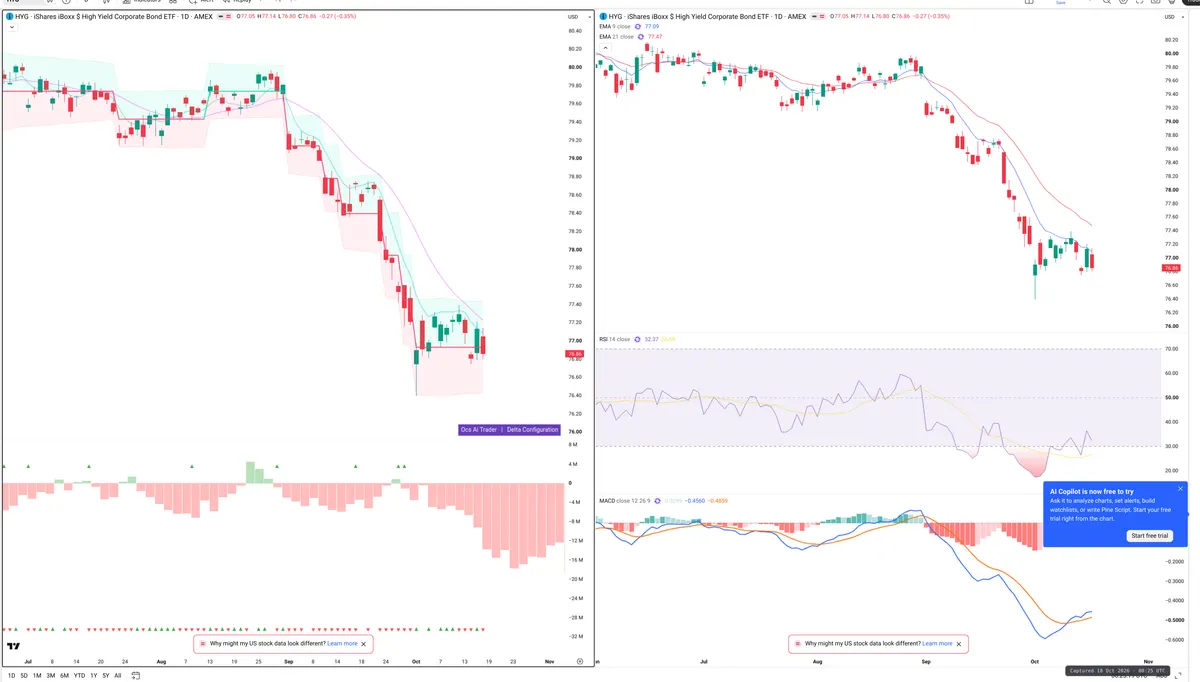Click the EMA 21 status icon
The height and width of the screenshot is (682, 1200).
pos(642,37)
